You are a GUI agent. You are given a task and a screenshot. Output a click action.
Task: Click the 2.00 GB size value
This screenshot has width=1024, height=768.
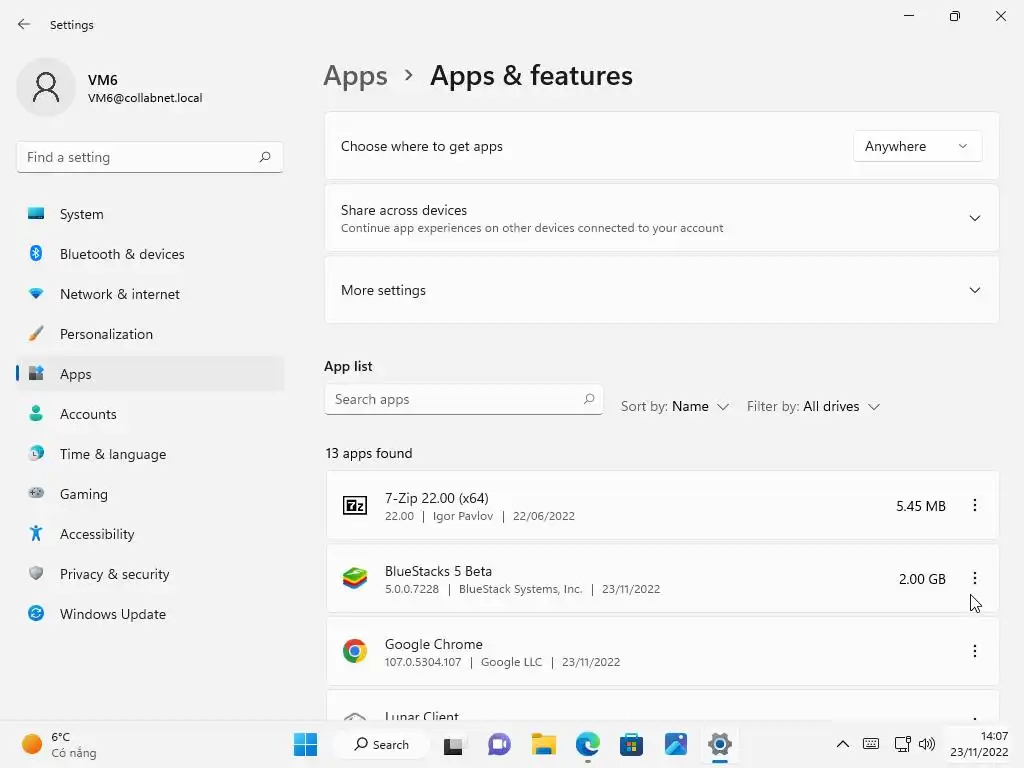click(x=922, y=579)
